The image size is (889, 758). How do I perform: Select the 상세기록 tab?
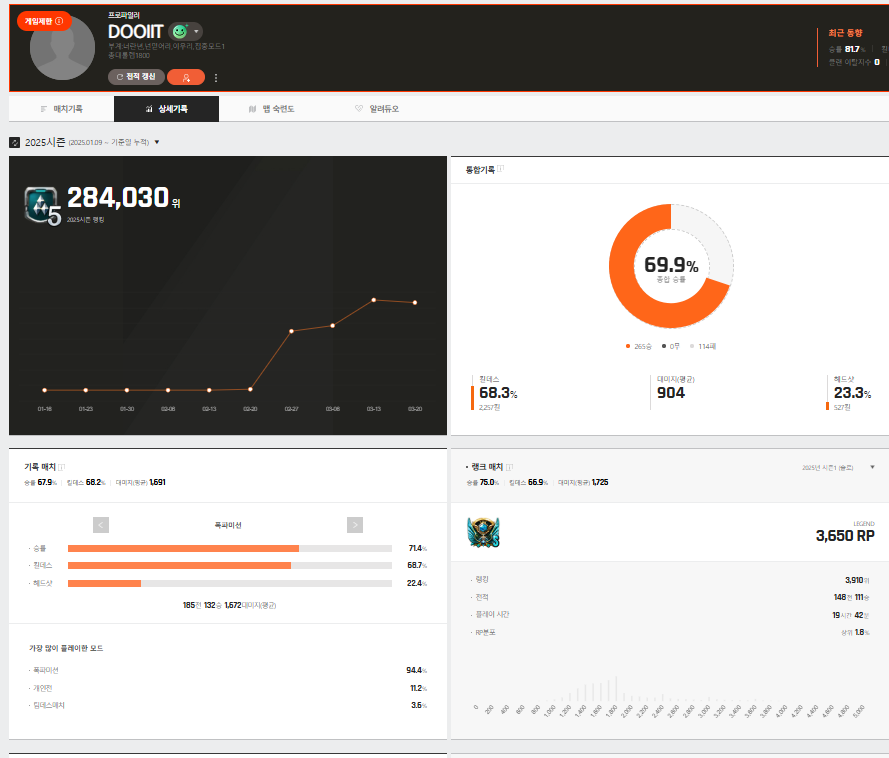tap(166, 109)
